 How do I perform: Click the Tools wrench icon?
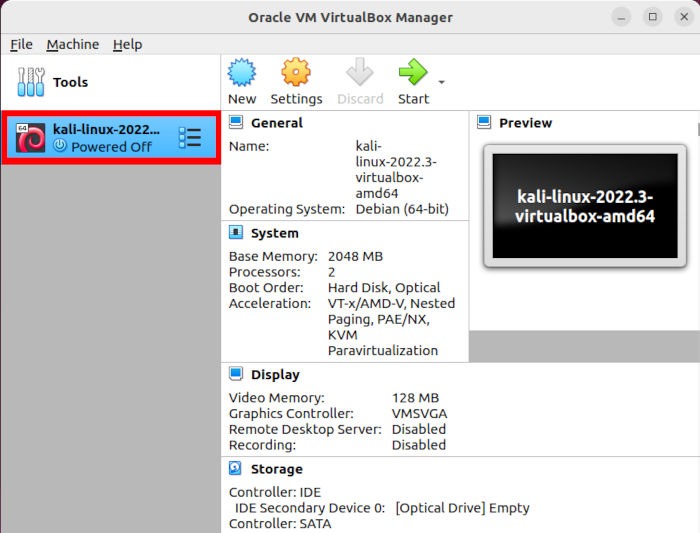coord(31,82)
